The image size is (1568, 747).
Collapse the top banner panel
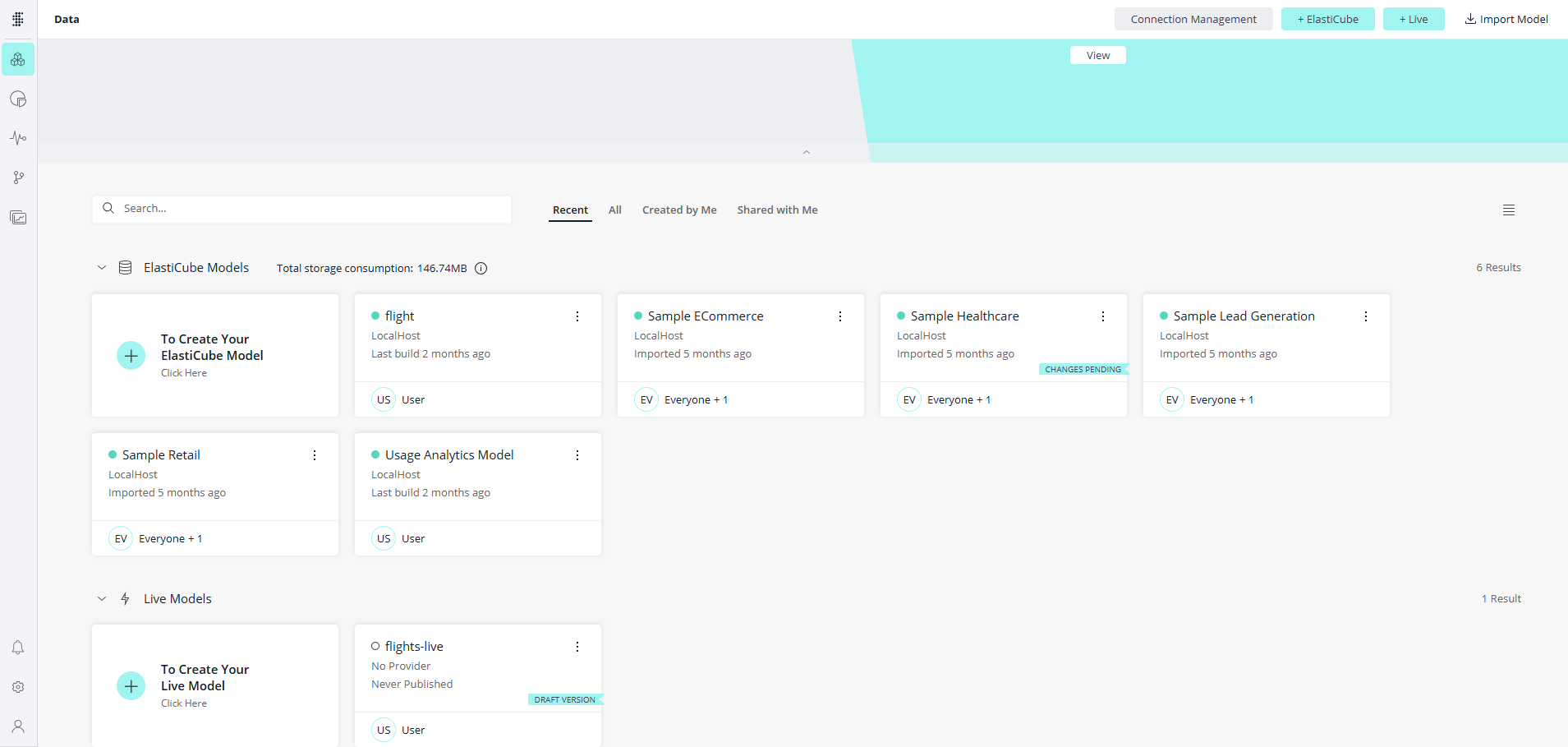tap(807, 152)
